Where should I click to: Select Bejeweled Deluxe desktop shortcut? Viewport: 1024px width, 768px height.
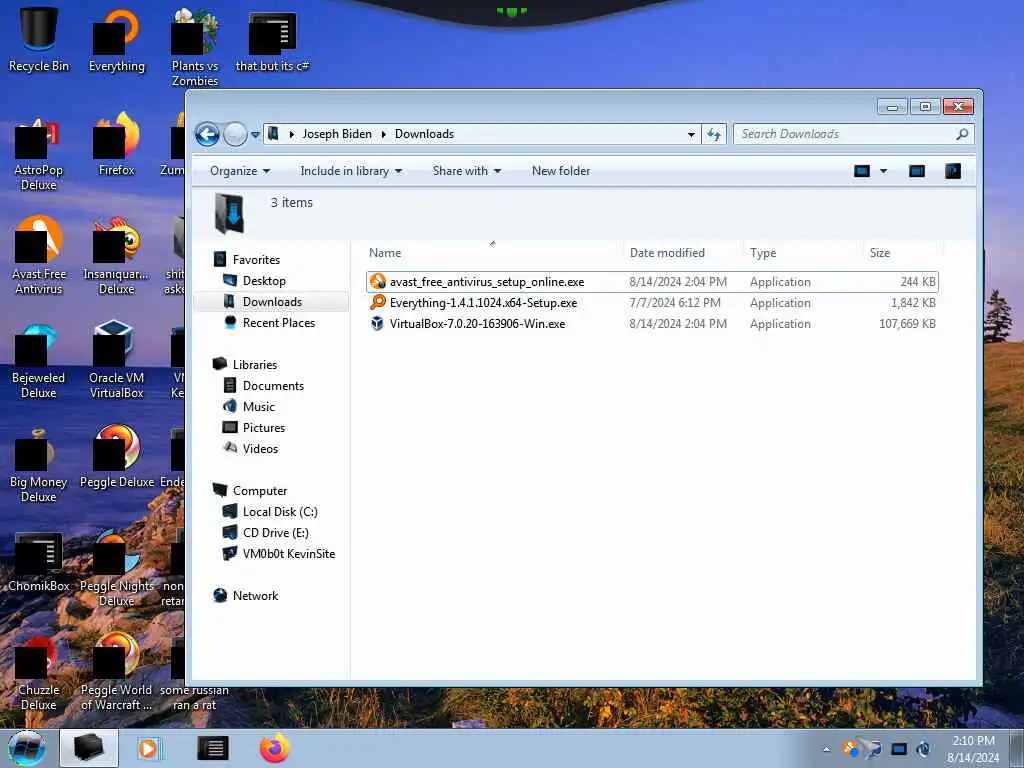click(39, 359)
